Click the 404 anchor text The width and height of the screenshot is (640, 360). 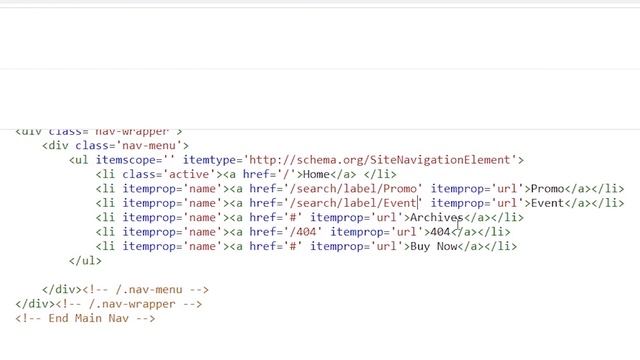pyautogui.click(x=440, y=232)
